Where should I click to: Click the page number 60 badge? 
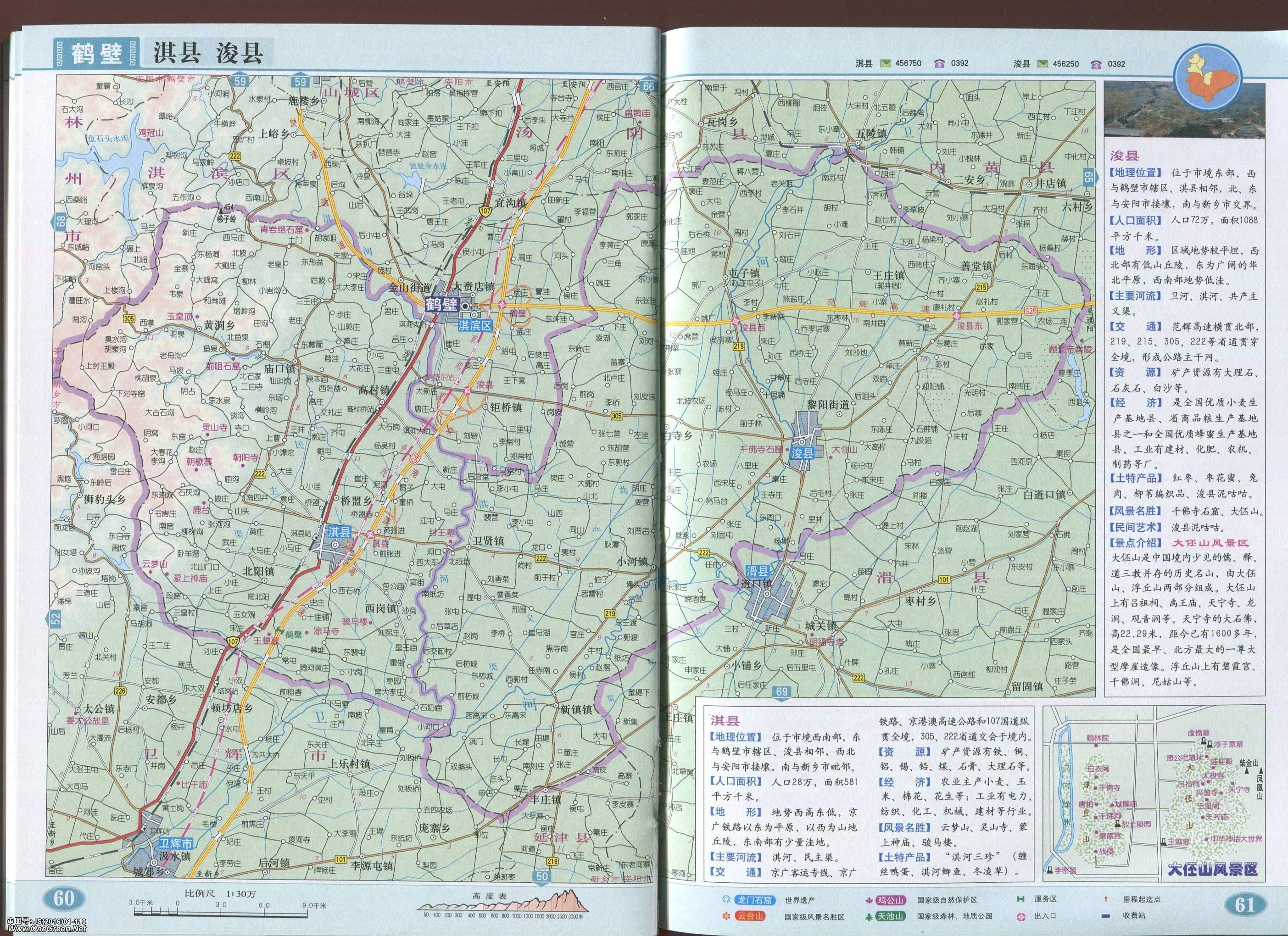coord(64,899)
